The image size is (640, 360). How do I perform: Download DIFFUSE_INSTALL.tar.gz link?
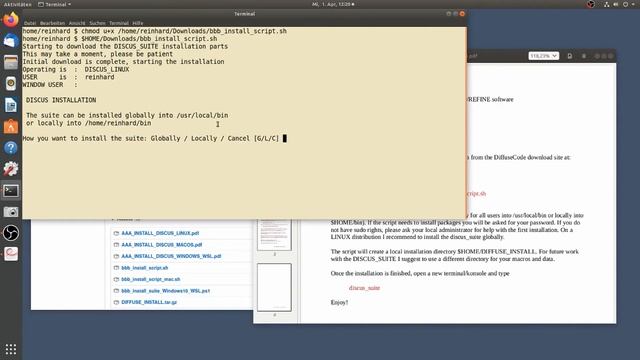[149, 302]
